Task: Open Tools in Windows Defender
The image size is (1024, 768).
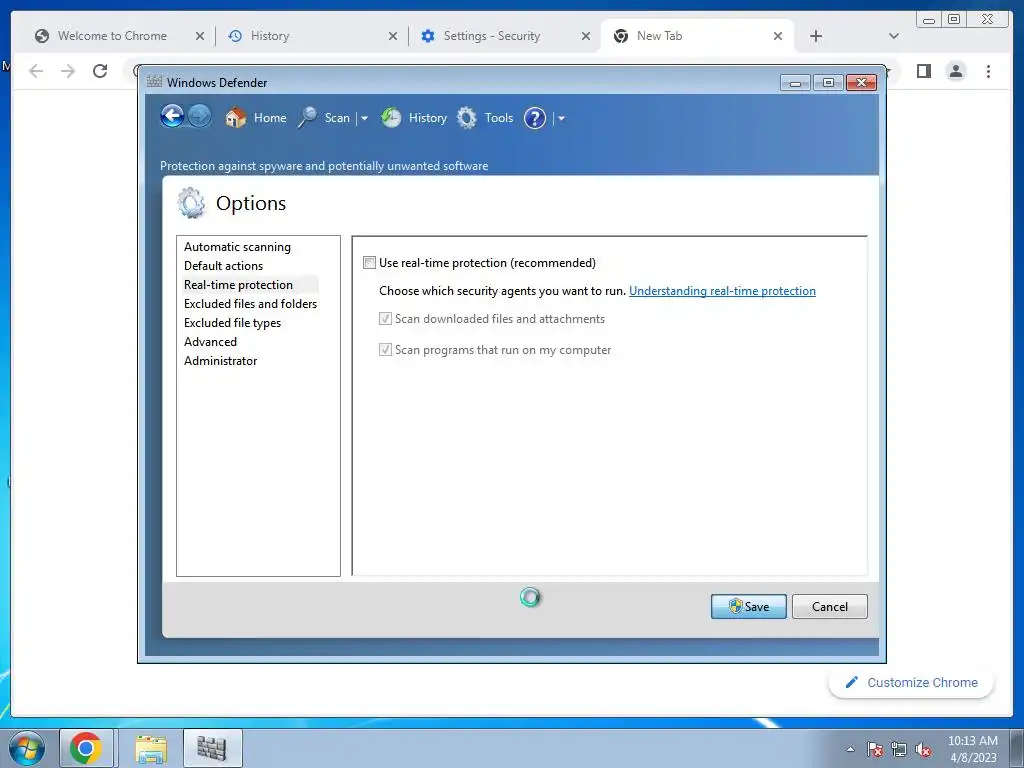Action: pyautogui.click(x=485, y=118)
